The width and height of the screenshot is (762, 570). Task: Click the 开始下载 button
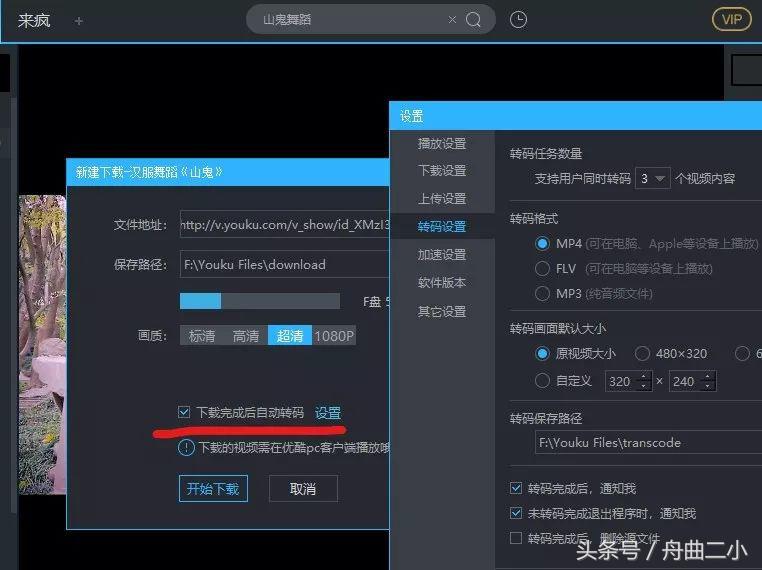click(x=213, y=488)
